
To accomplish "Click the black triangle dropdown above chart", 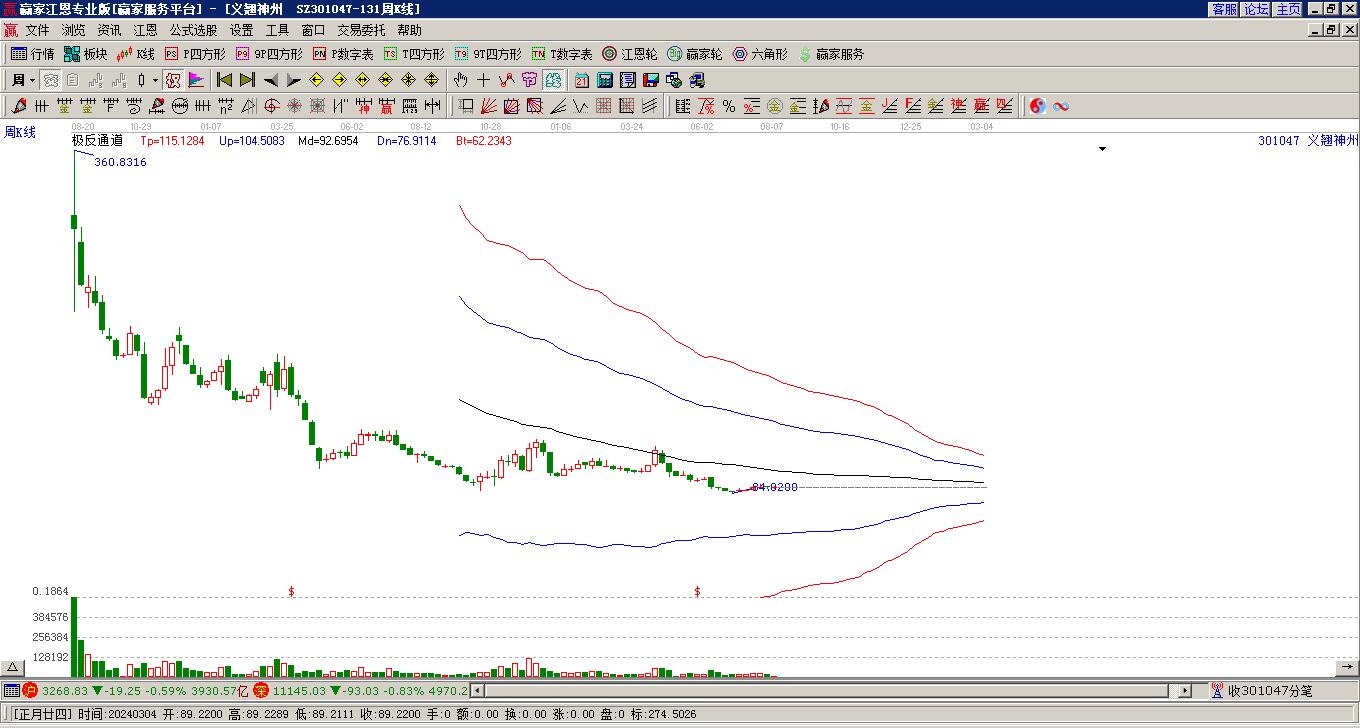I will tap(1103, 149).
